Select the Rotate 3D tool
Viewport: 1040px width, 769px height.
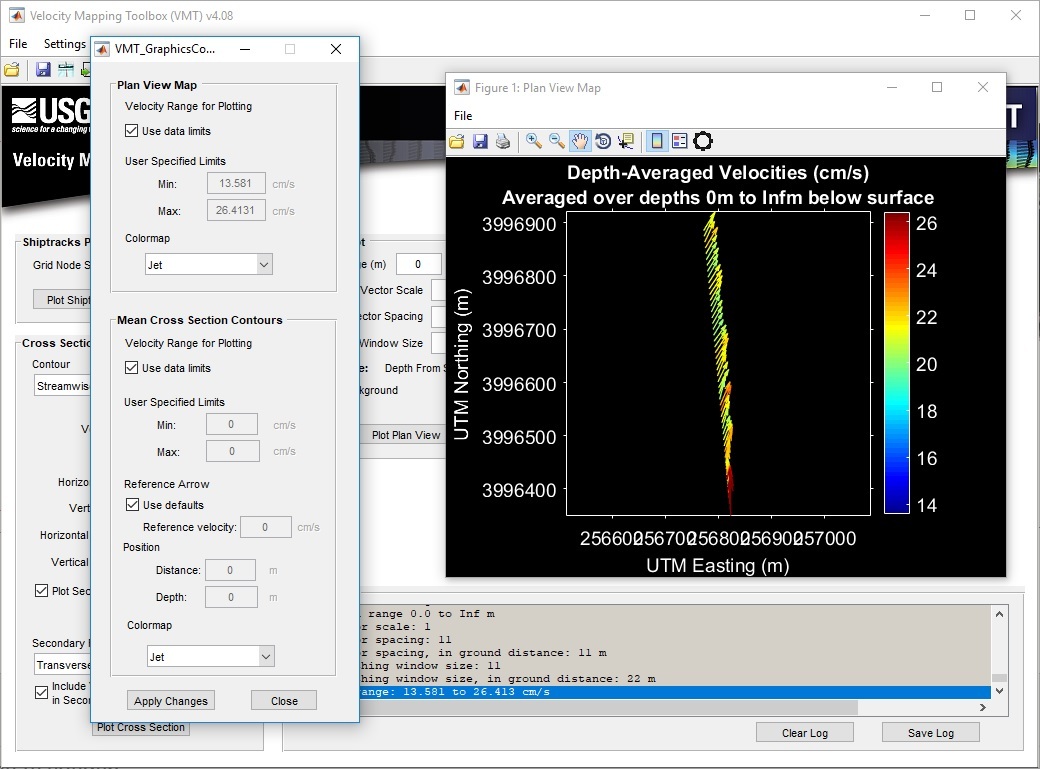[603, 141]
